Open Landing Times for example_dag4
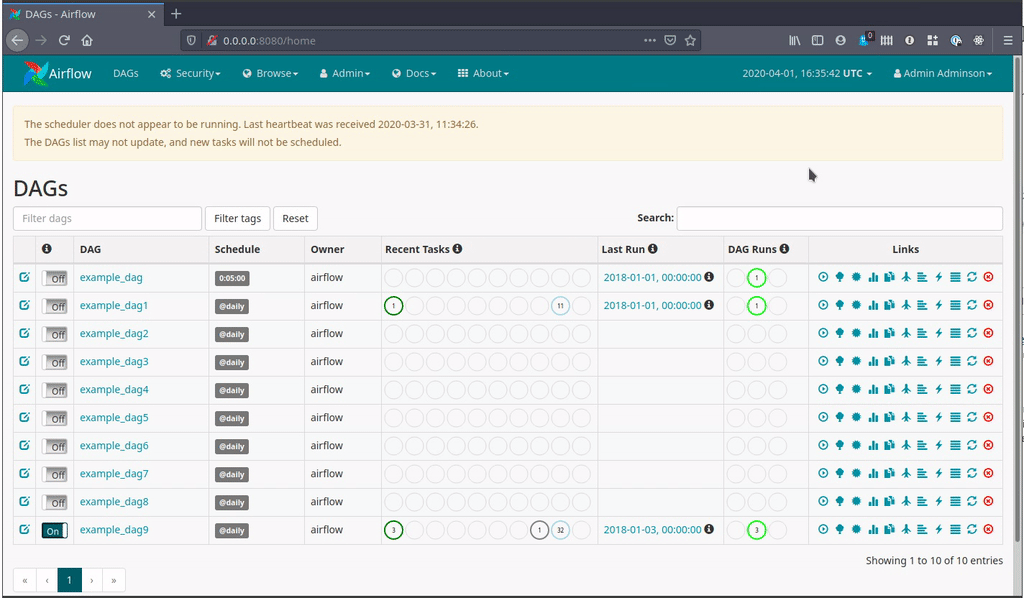Viewport: 1024px width, 598px height. 908,389
